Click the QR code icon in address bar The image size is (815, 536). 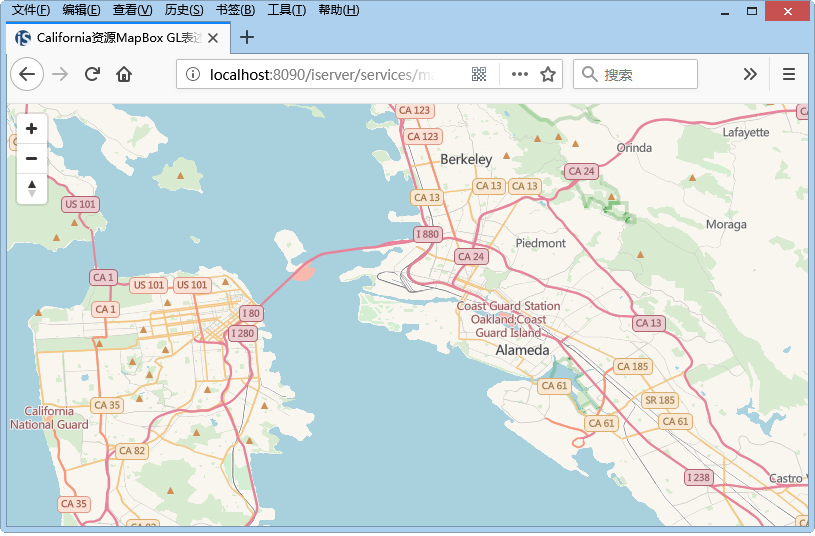(x=479, y=74)
